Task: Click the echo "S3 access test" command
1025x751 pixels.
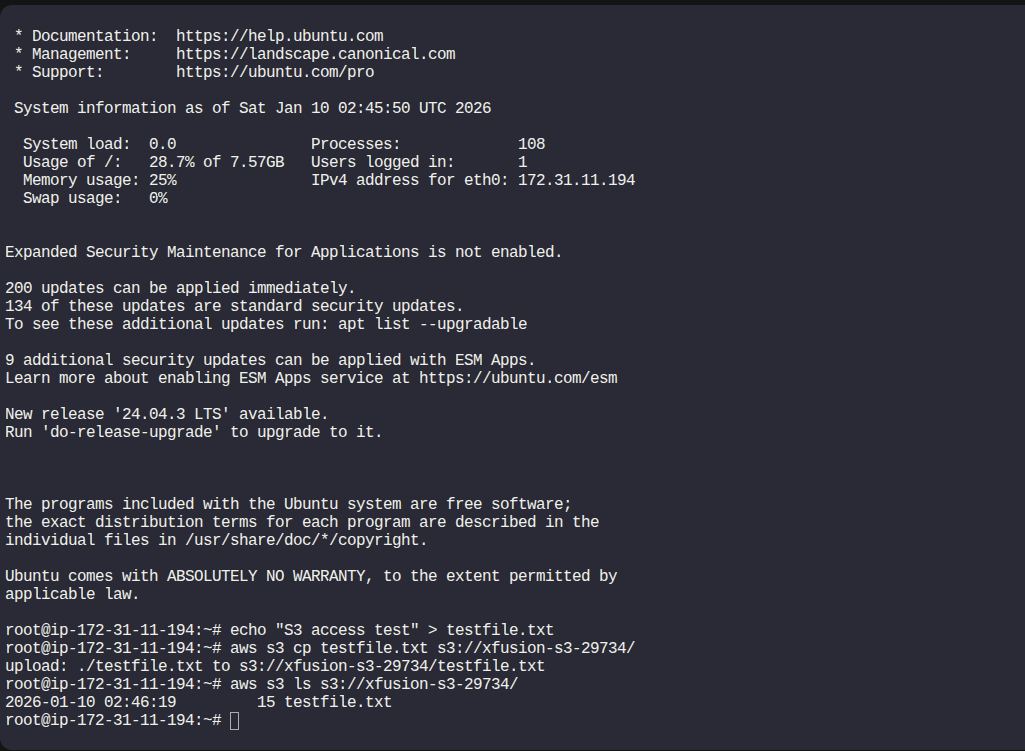Action: pyautogui.click(x=392, y=630)
